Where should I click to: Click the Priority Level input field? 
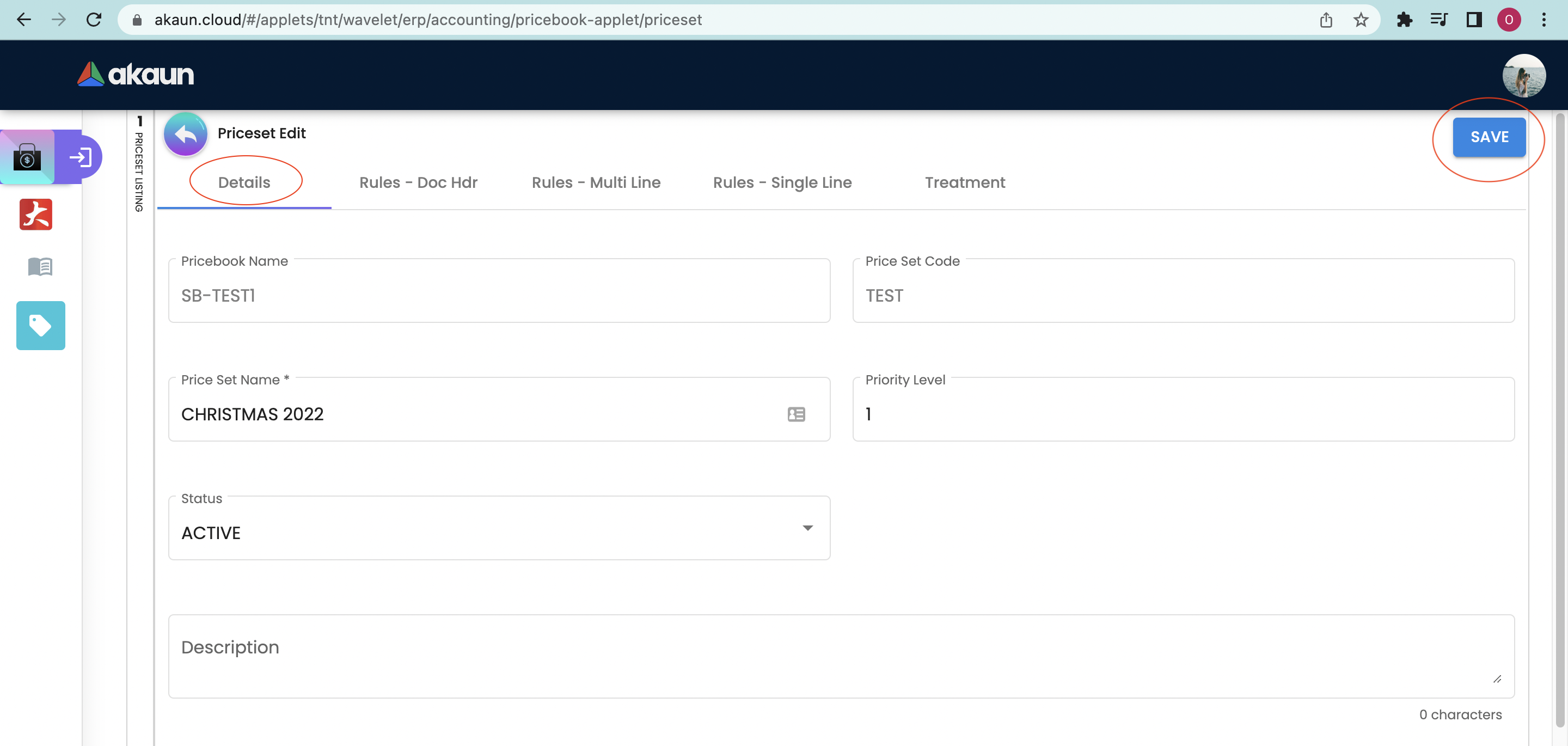click(1183, 414)
